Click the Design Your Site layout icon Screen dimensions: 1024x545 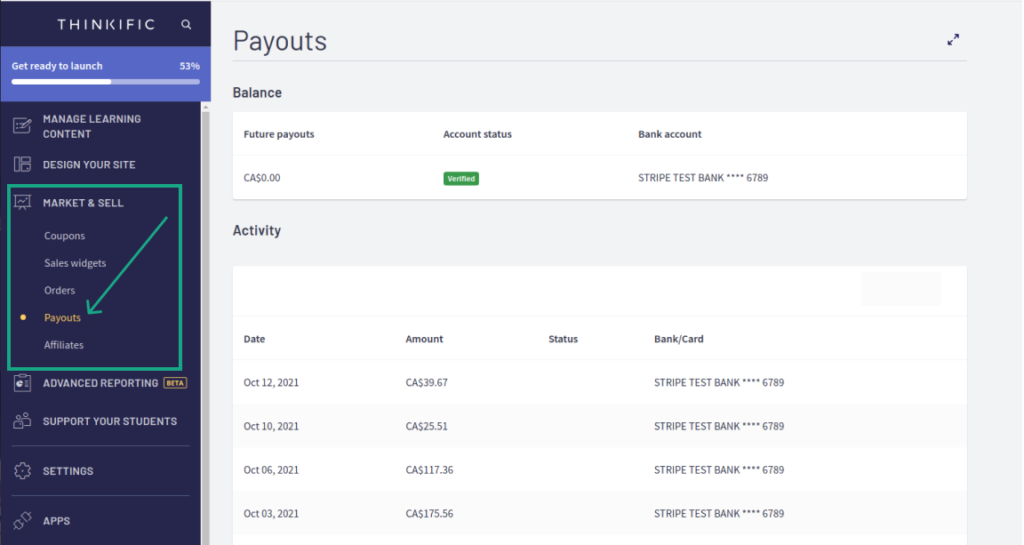tap(22, 164)
